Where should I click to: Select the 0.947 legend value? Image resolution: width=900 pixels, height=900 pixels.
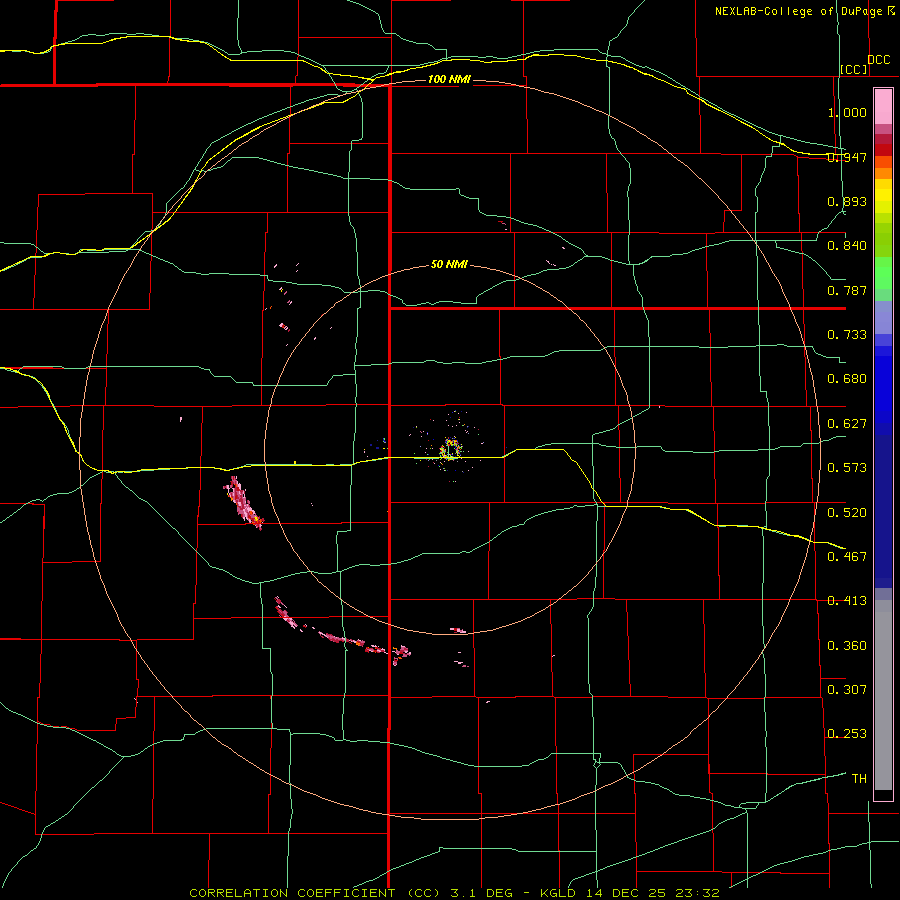(847, 157)
